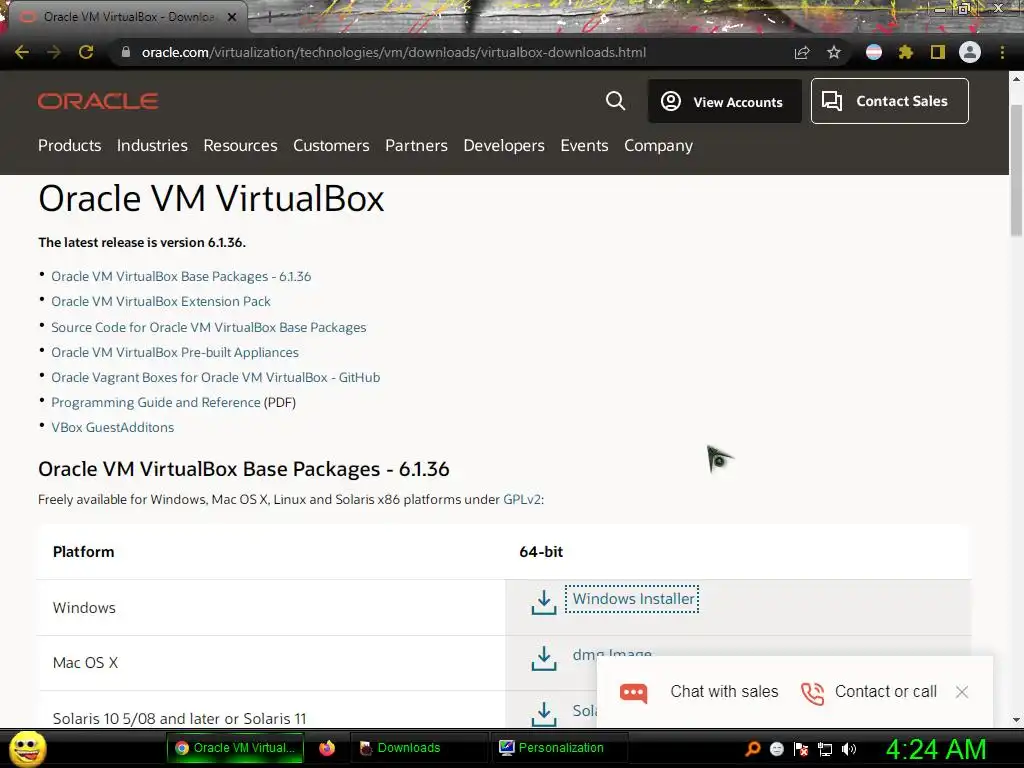Open the Products menu
Image resolution: width=1024 pixels, height=768 pixels.
coord(69,146)
